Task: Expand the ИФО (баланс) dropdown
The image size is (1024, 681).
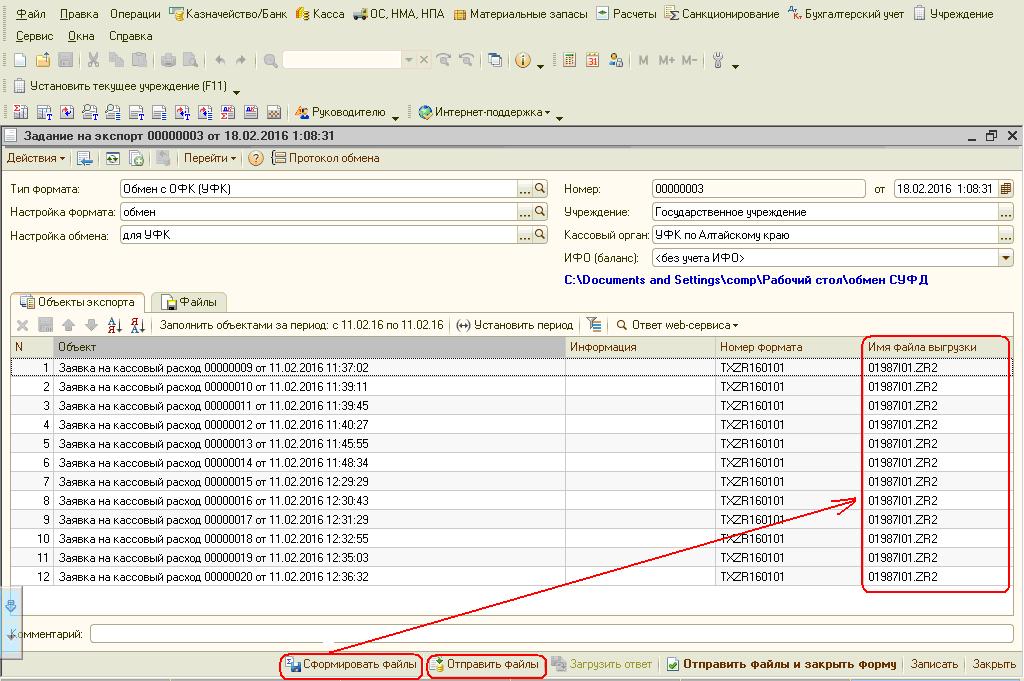Action: pyautogui.click(x=1006, y=258)
